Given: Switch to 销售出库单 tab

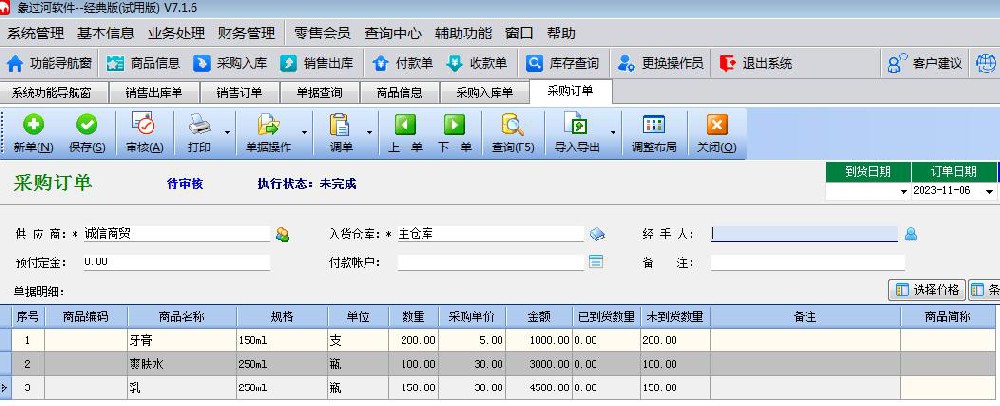Looking at the screenshot, I should (x=154, y=92).
